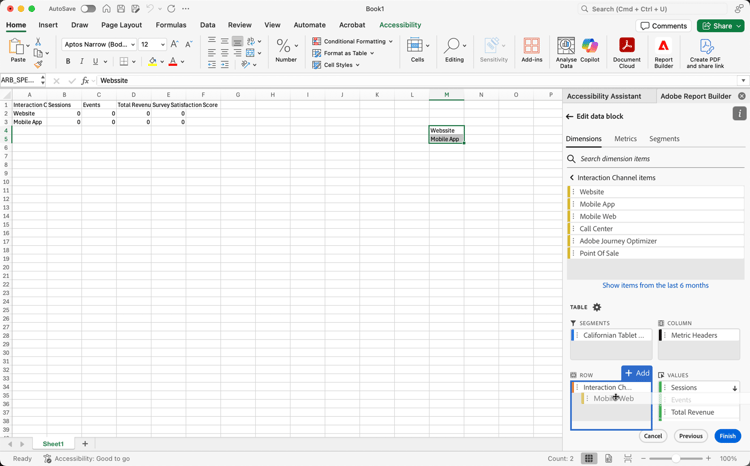This screenshot has width=750, height=466.
Task: Click the Share button
Action: click(x=720, y=26)
